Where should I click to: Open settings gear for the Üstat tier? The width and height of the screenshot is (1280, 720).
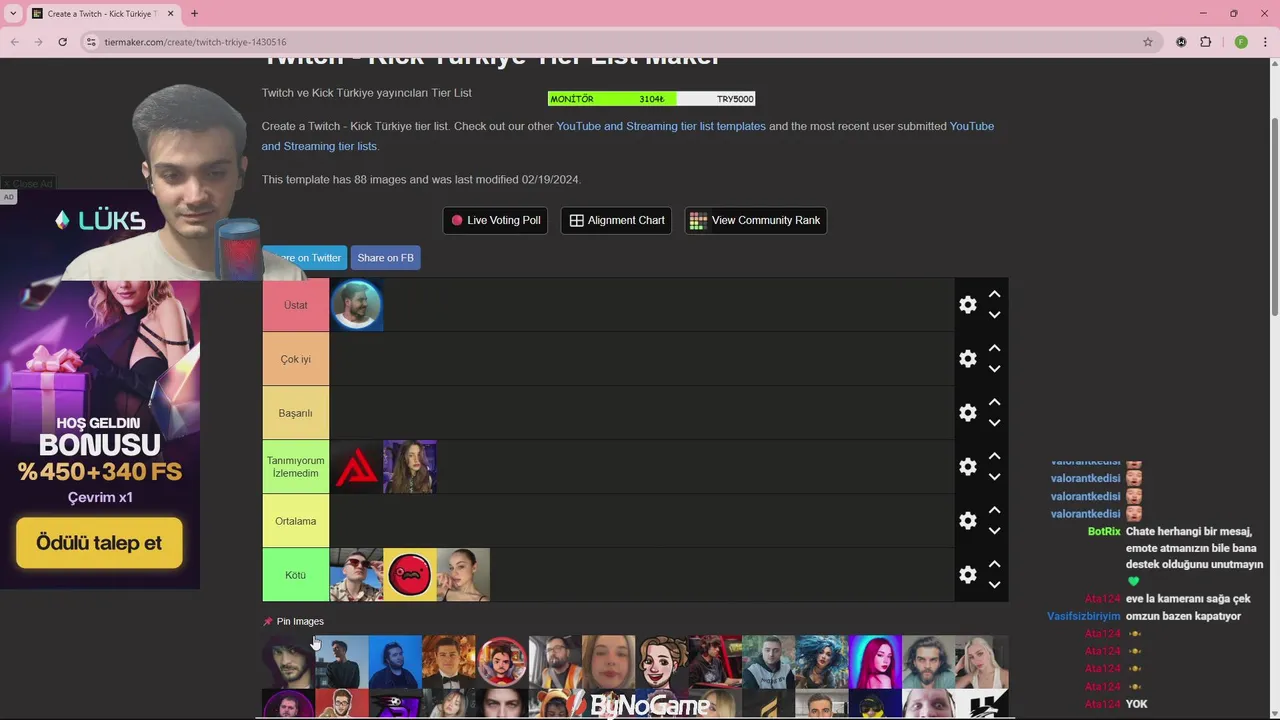coord(967,305)
